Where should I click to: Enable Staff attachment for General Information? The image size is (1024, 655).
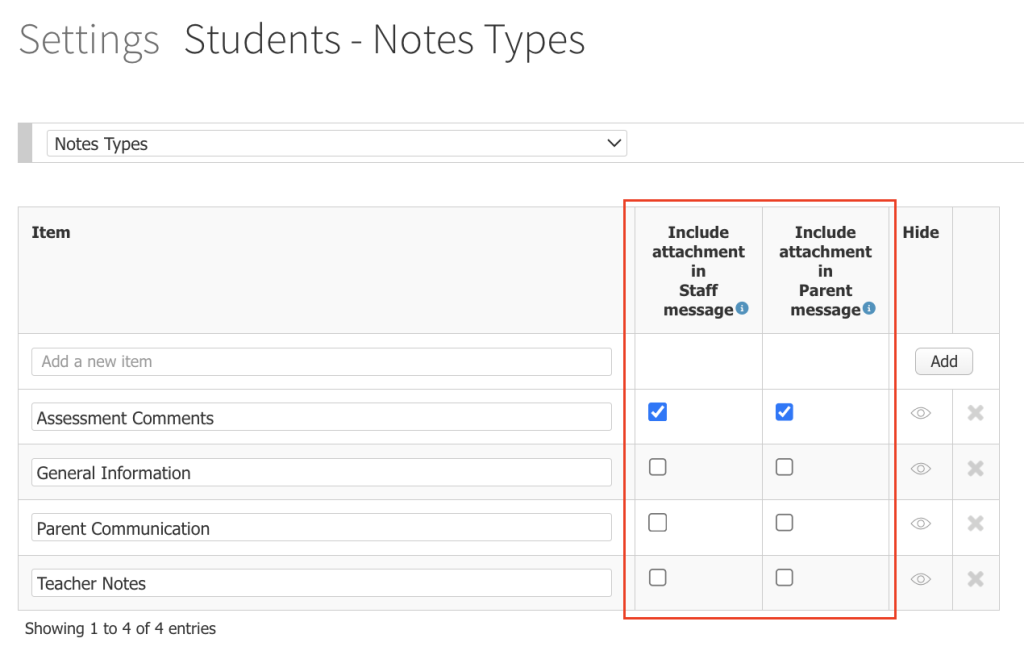pos(658,467)
